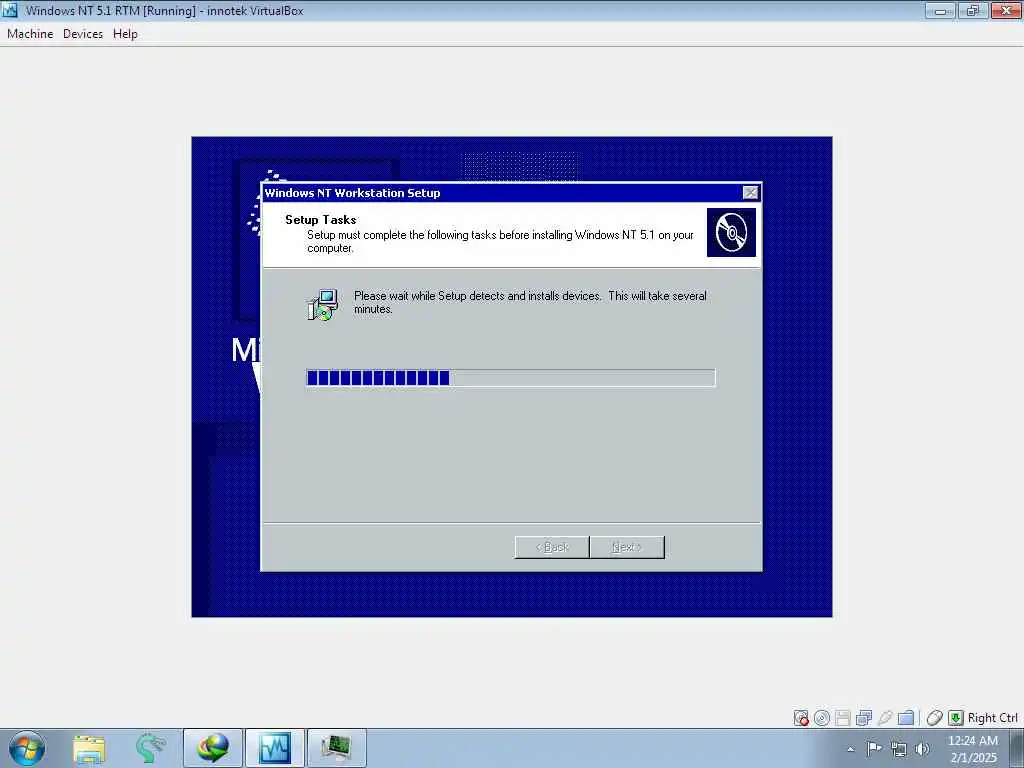Click the shared folders status icon
The width and height of the screenshot is (1024, 768).
coord(906,718)
